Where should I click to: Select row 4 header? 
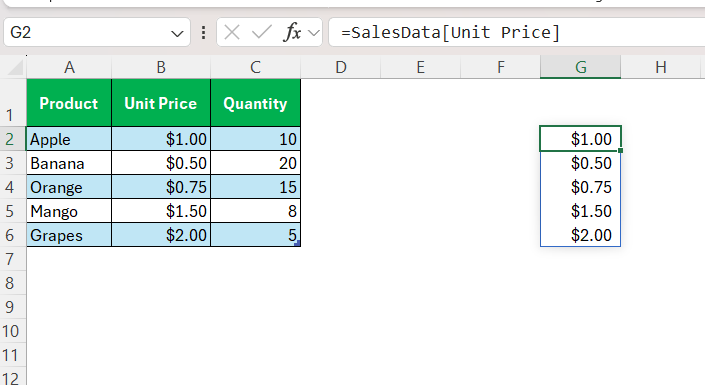click(x=13, y=187)
